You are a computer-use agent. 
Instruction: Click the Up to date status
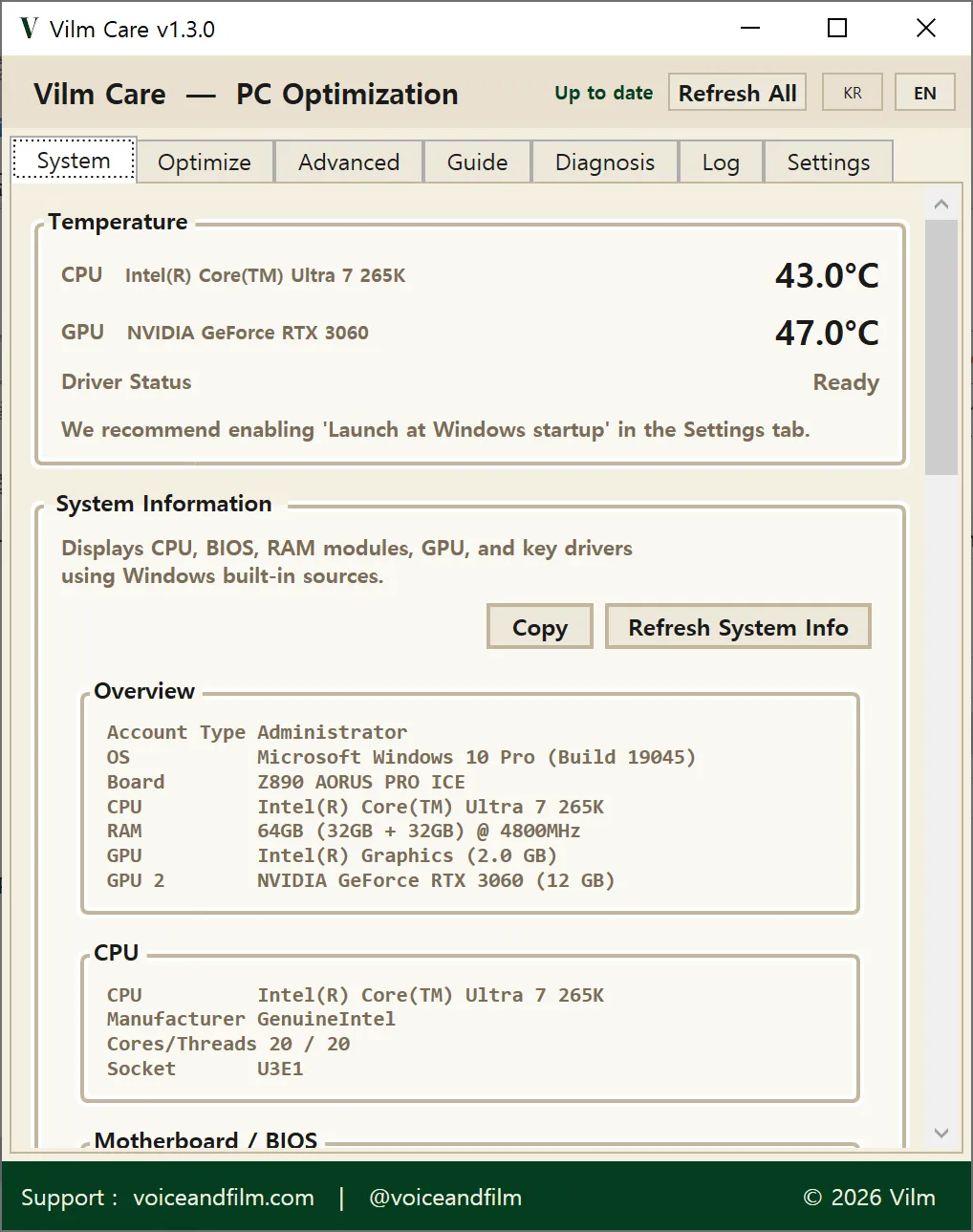(604, 93)
